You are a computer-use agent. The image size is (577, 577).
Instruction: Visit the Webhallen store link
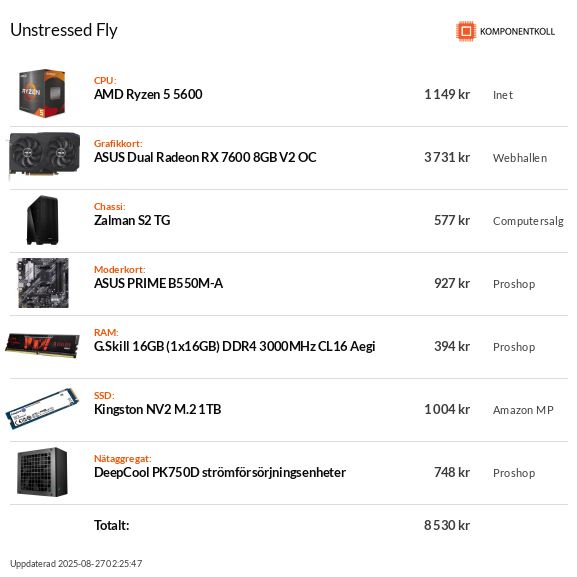point(520,158)
